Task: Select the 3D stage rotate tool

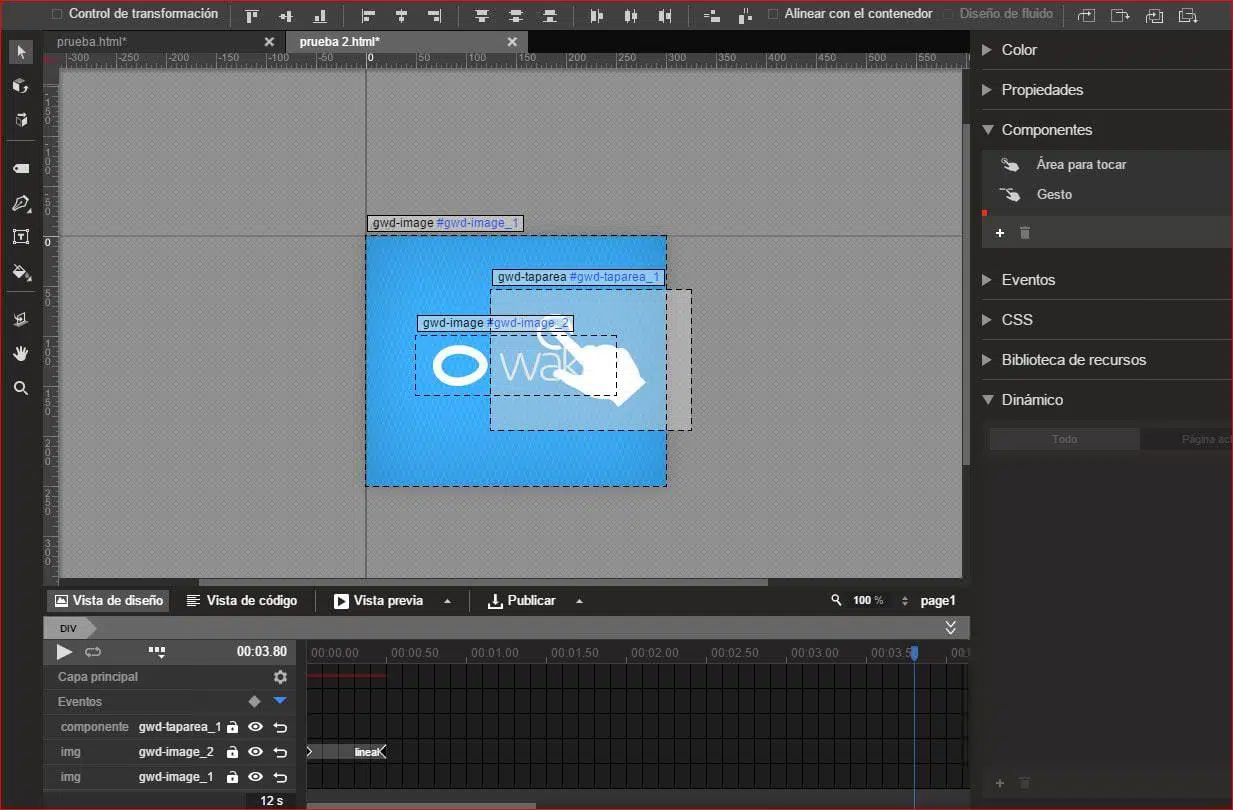Action: click(x=21, y=319)
